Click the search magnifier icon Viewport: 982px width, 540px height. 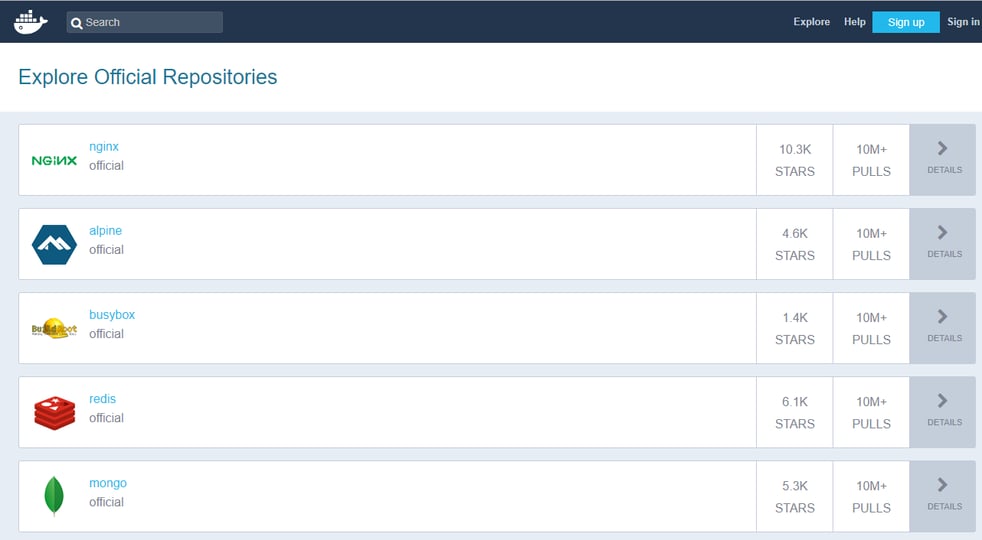[x=77, y=23]
